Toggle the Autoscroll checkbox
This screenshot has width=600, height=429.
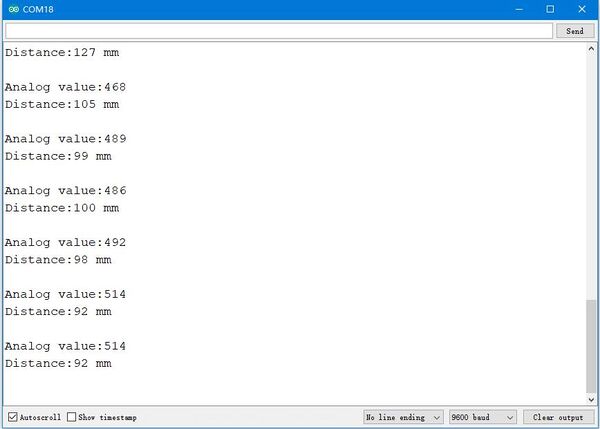click(13, 417)
